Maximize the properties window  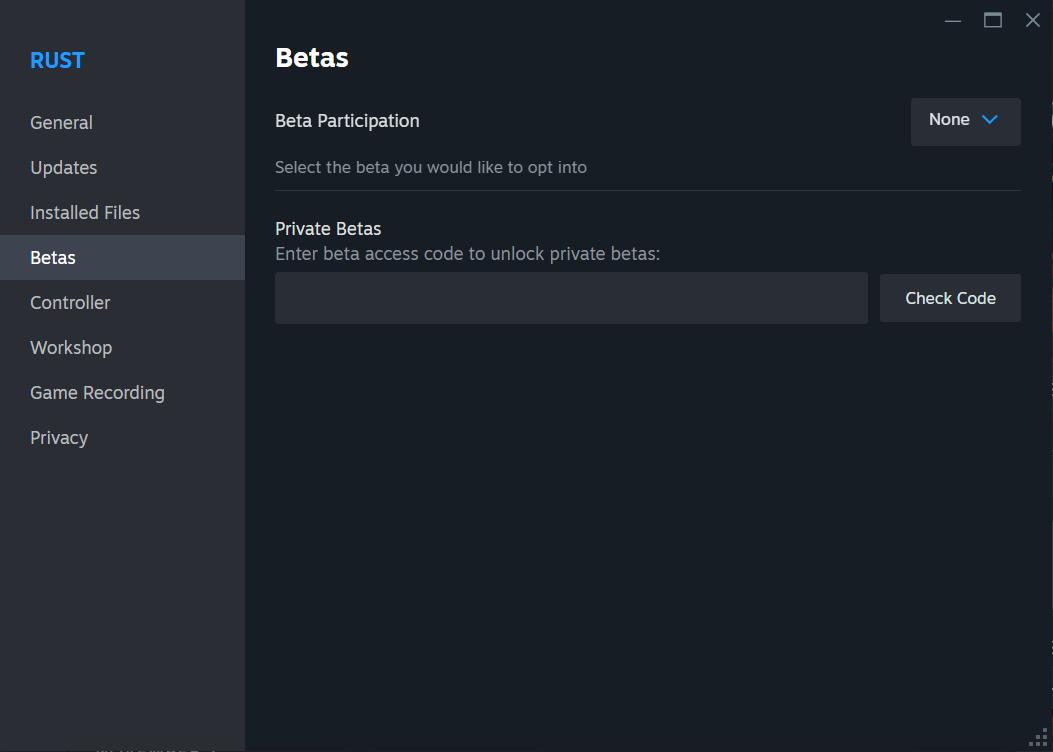point(993,20)
